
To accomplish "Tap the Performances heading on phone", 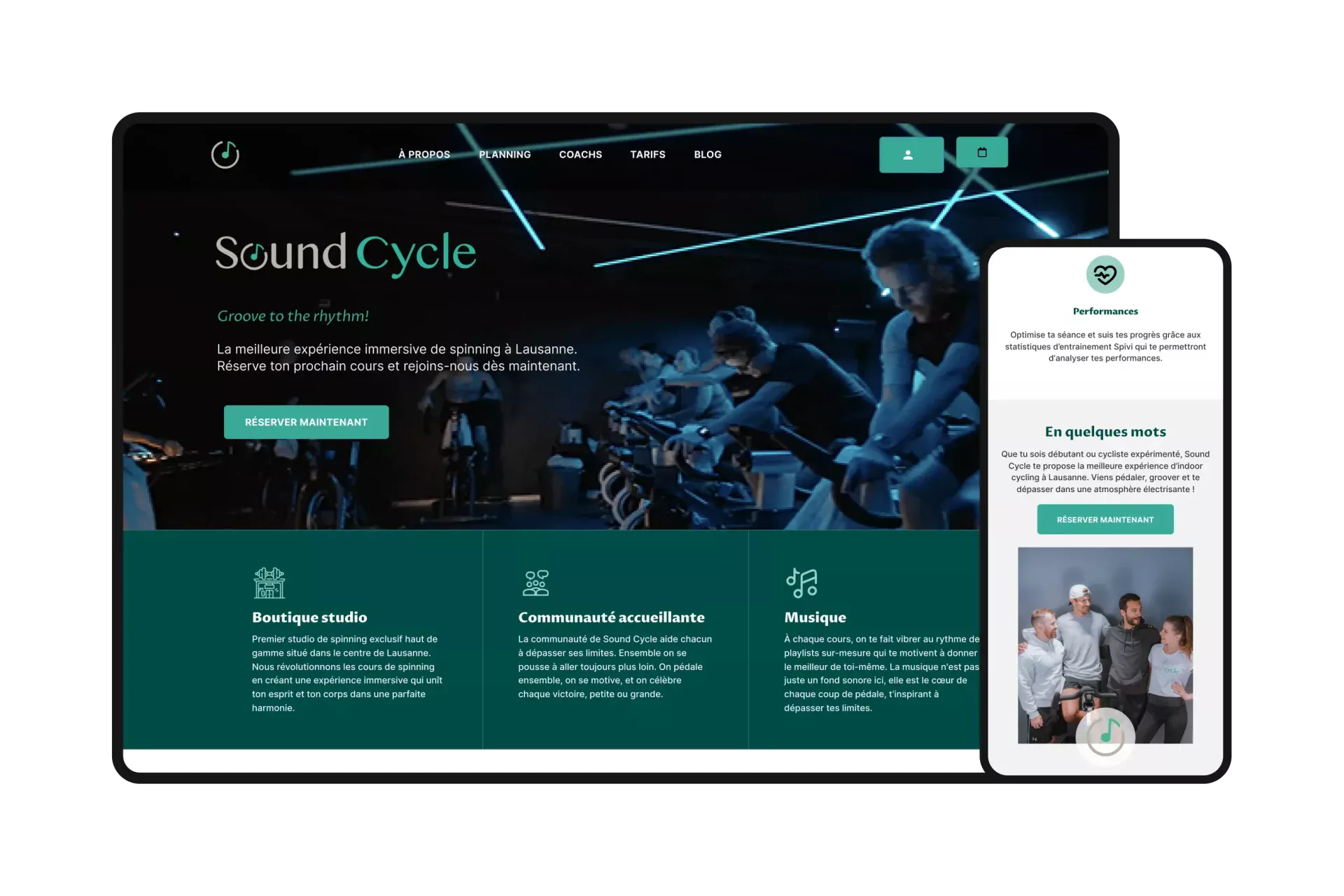I will 1105,311.
